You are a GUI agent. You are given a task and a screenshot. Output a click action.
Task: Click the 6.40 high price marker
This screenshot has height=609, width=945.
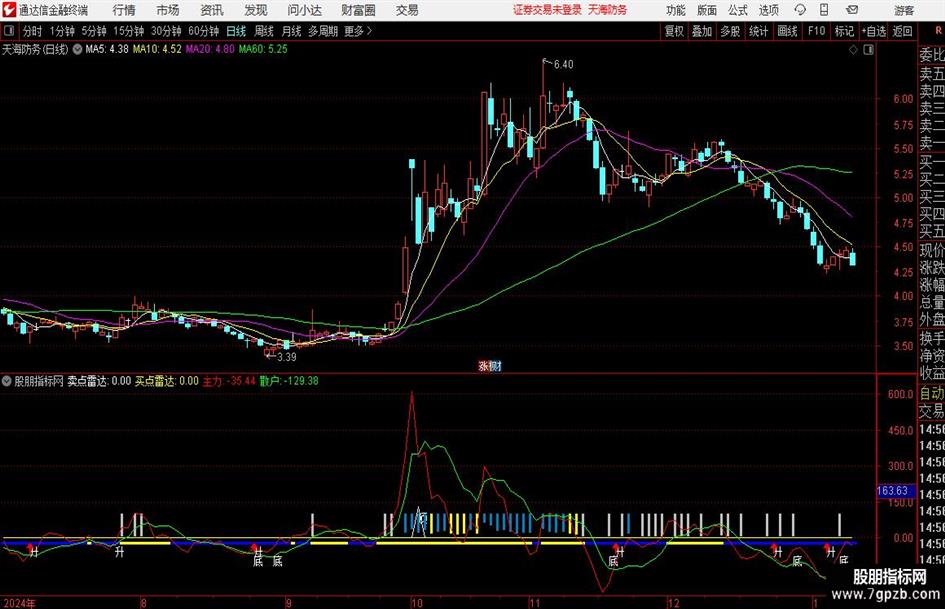(x=563, y=65)
